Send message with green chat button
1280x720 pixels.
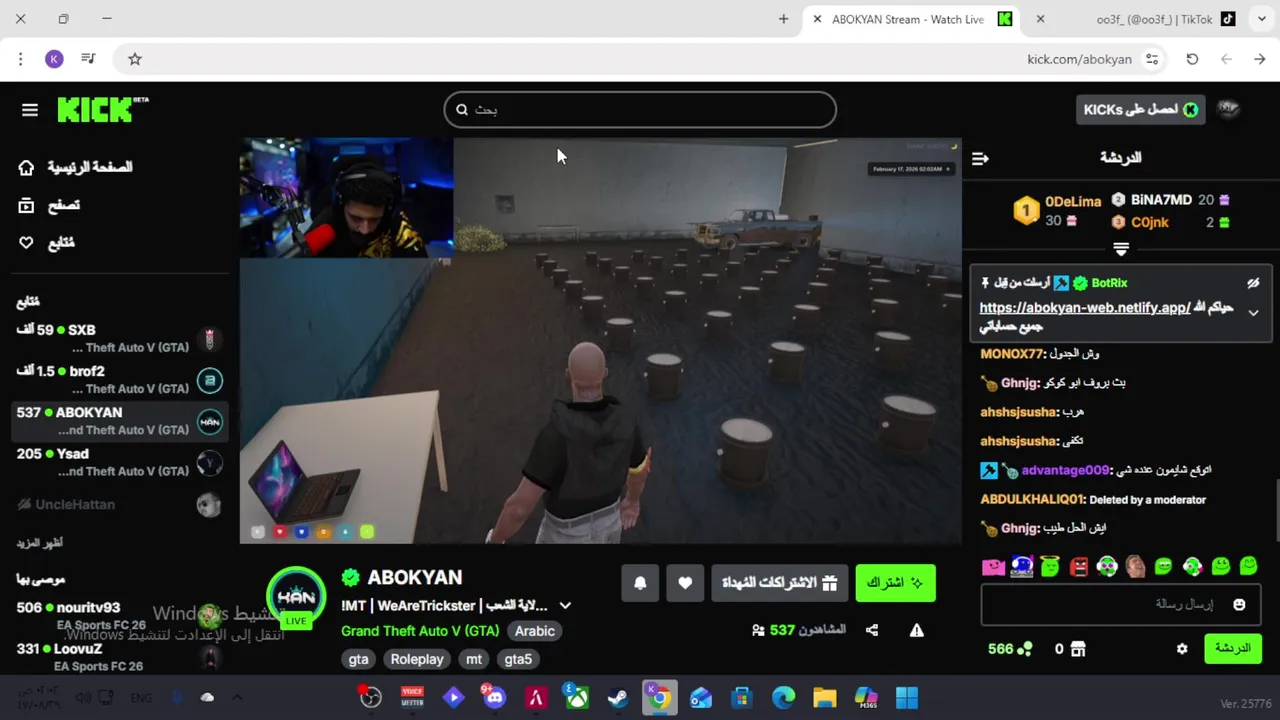click(1232, 649)
